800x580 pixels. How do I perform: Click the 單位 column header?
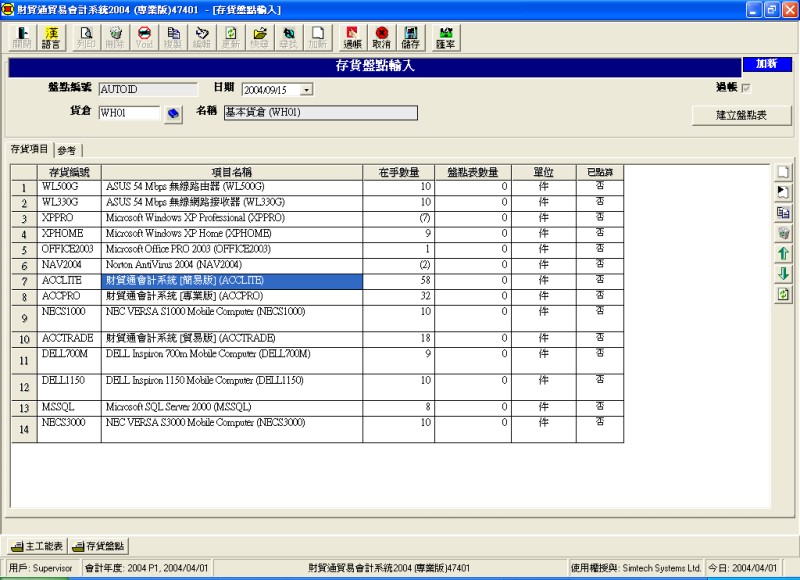544,172
